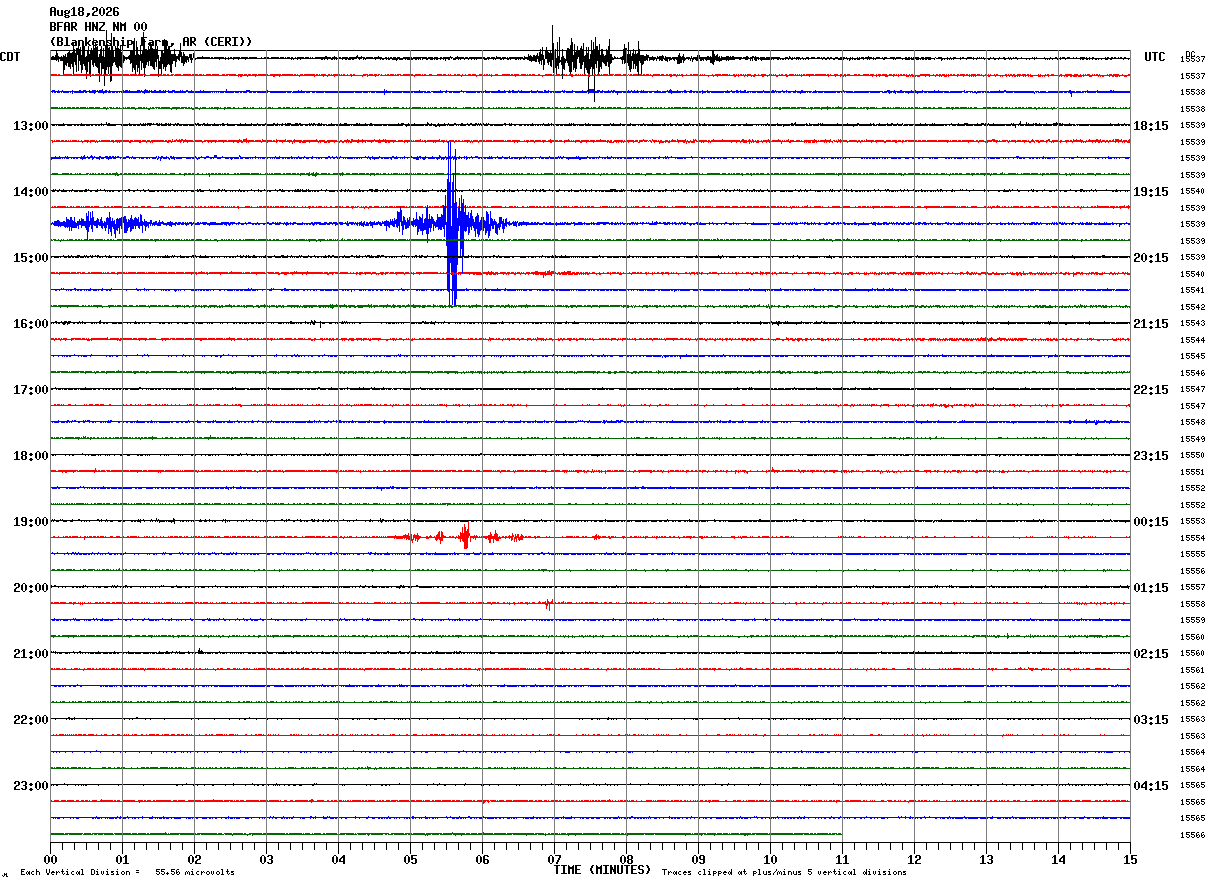The image size is (1210, 886).
Task: Click minute marker 15 on bottom axis
Action: [1130, 860]
